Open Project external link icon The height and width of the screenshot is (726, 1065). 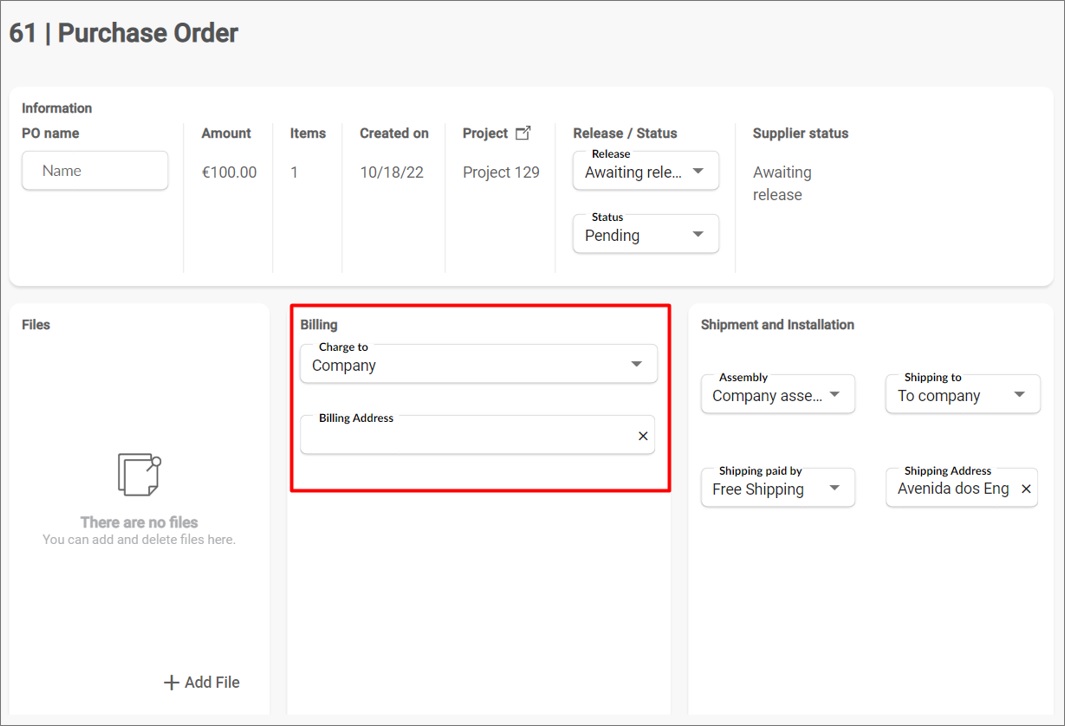[523, 133]
